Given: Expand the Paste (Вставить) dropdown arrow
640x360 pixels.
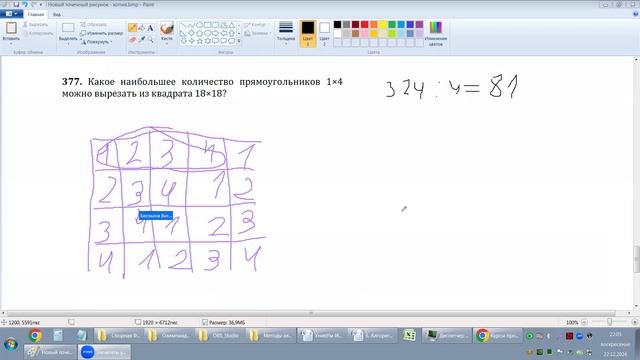Looking at the screenshot, I should (11, 43).
